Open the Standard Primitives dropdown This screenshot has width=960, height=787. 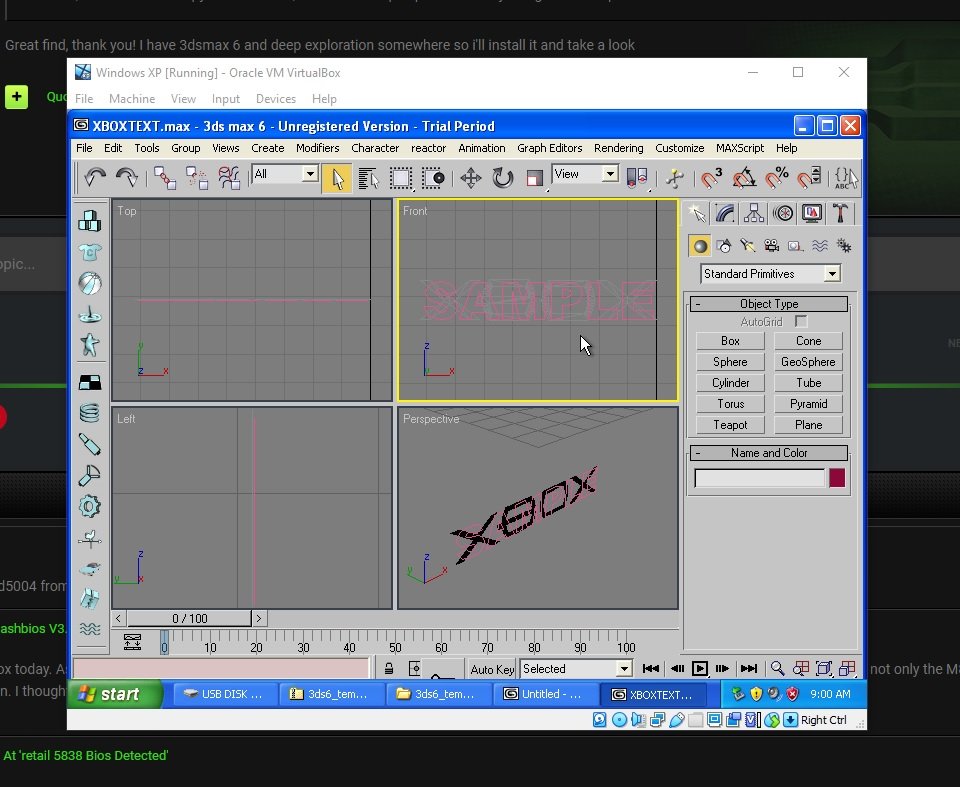pyautogui.click(x=770, y=274)
